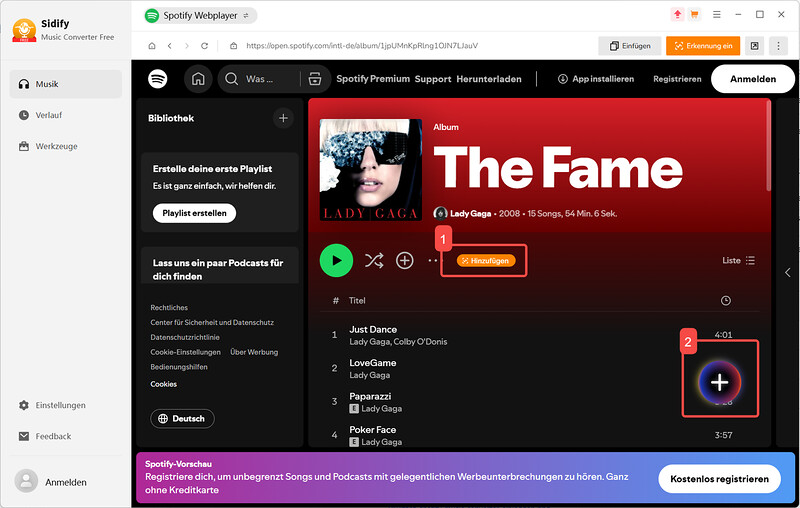Switch source via Spotify Webplayer selector
This screenshot has width=800, height=508.
click(x=200, y=16)
